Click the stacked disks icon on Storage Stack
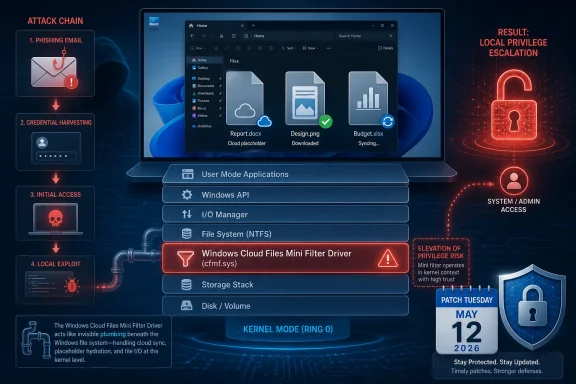This screenshot has width=576, height=384. pos(187,284)
